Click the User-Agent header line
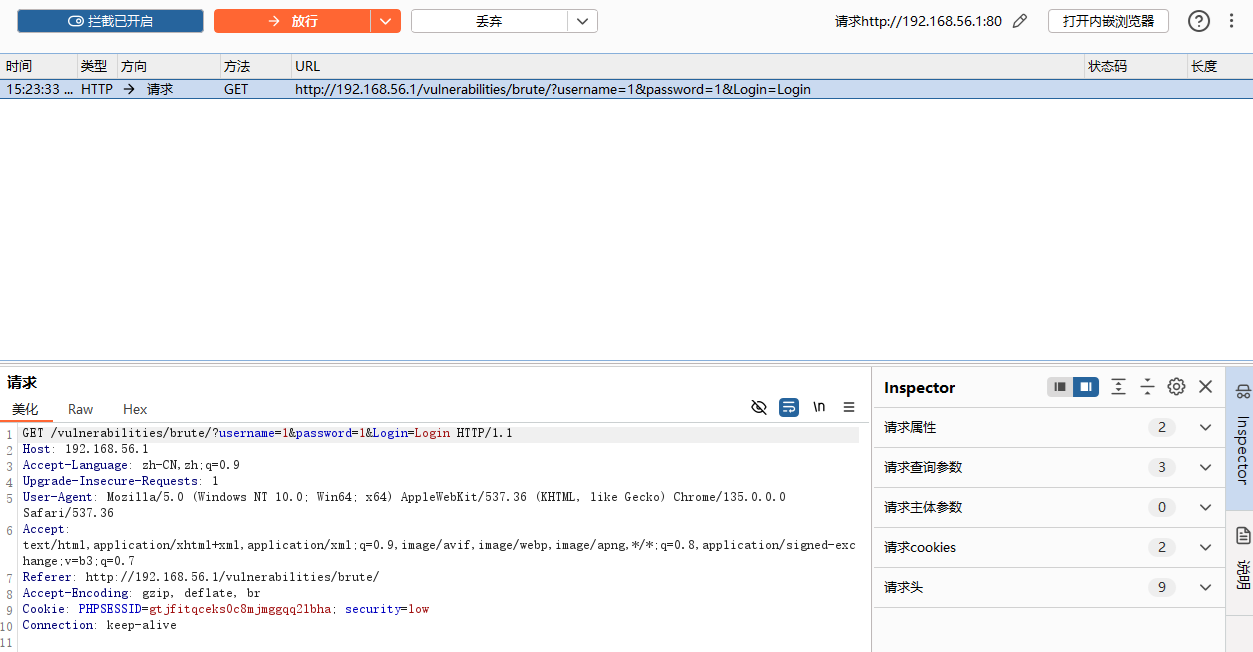Viewport: 1253px width, 652px height. tap(404, 505)
